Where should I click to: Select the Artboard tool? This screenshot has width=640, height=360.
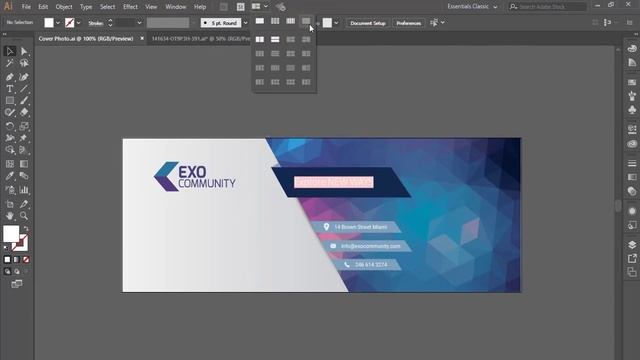coord(10,204)
